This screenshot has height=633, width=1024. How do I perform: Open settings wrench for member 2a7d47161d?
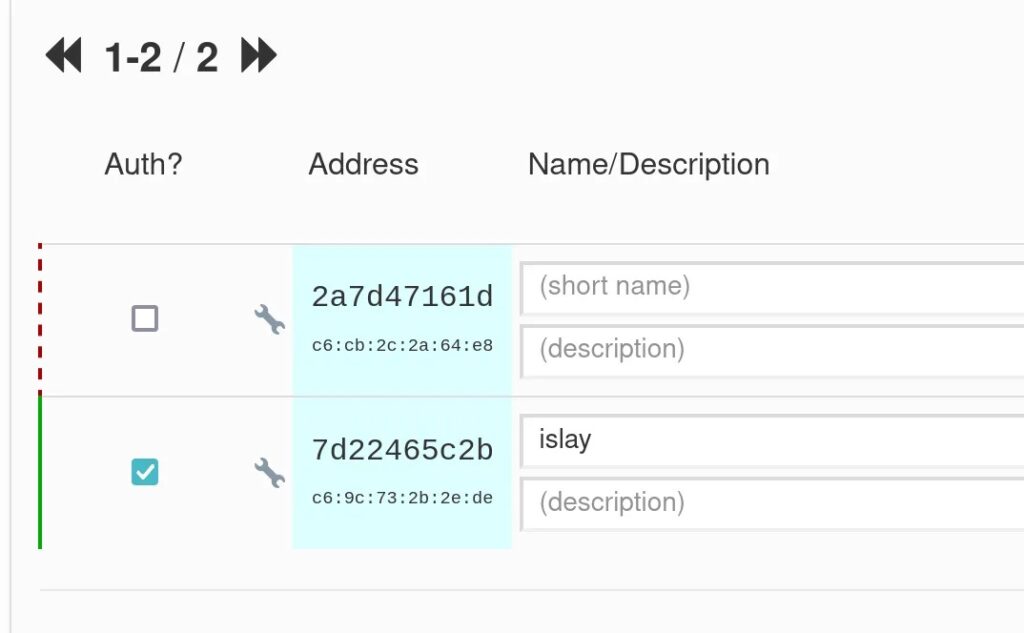pyautogui.click(x=269, y=320)
